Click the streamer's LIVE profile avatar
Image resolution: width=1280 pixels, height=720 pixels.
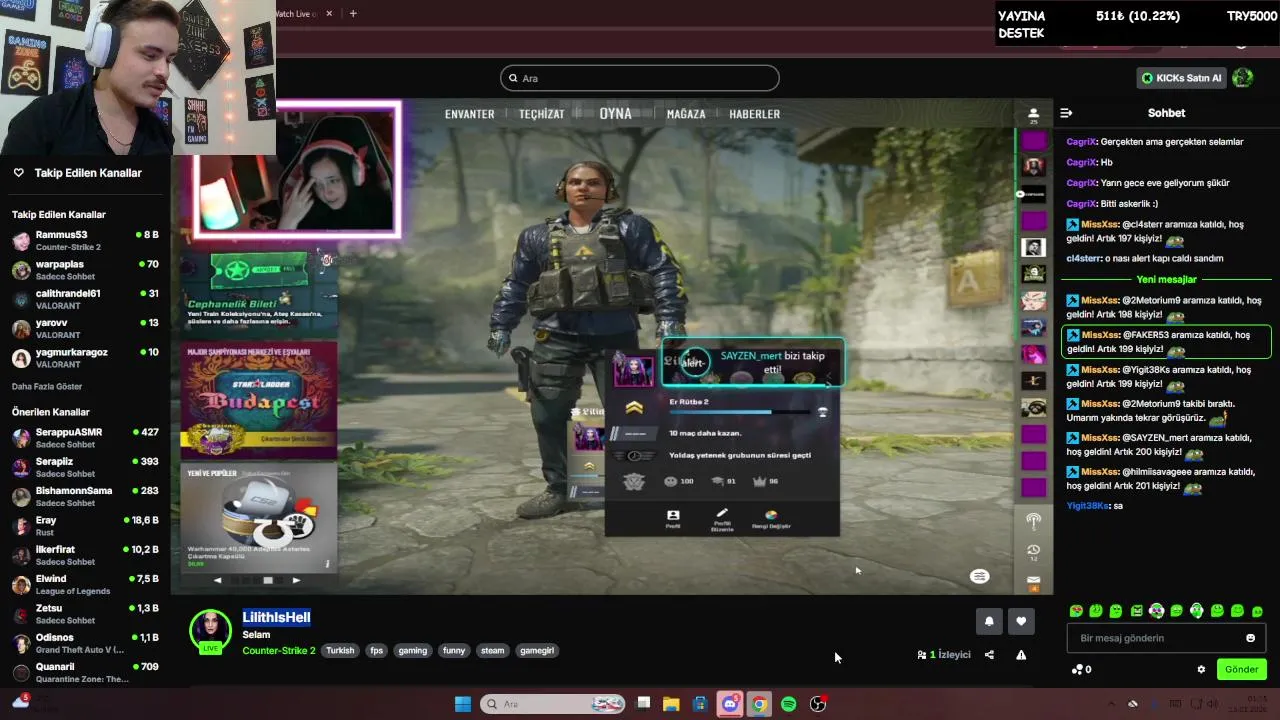click(211, 631)
